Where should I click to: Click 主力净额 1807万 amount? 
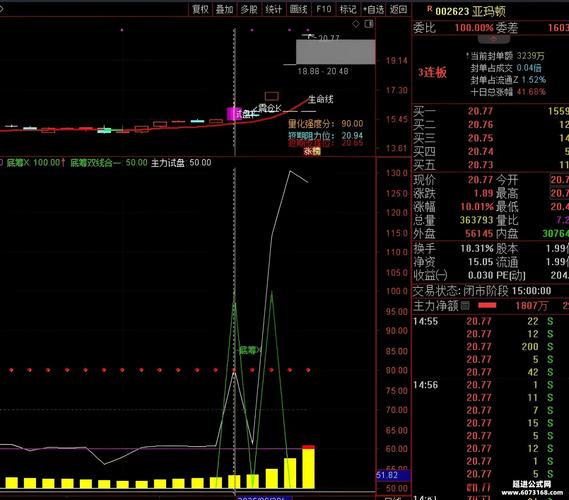pos(531,306)
